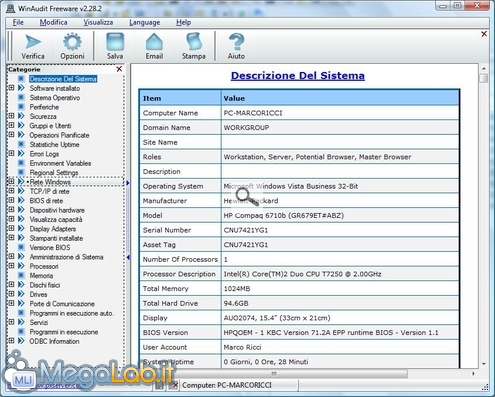This screenshot has width=495, height=397.
Task: Expand the TCP/IP di rete node
Action: tap(11, 191)
